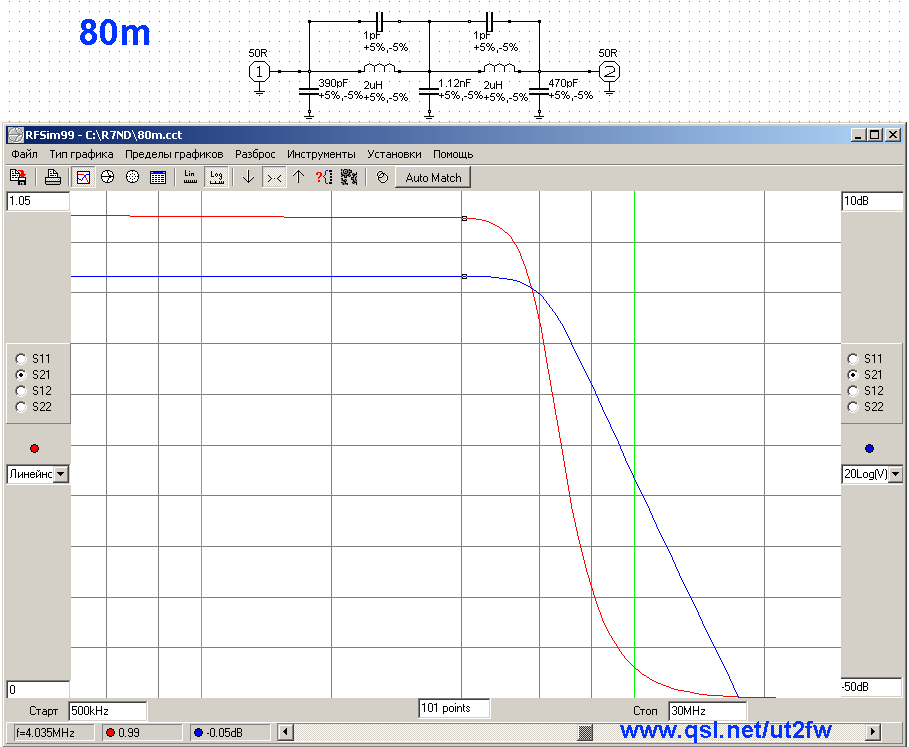Expand the 20Log(V) scale dropdown
Viewport: 909px width, 747px height.
point(896,474)
